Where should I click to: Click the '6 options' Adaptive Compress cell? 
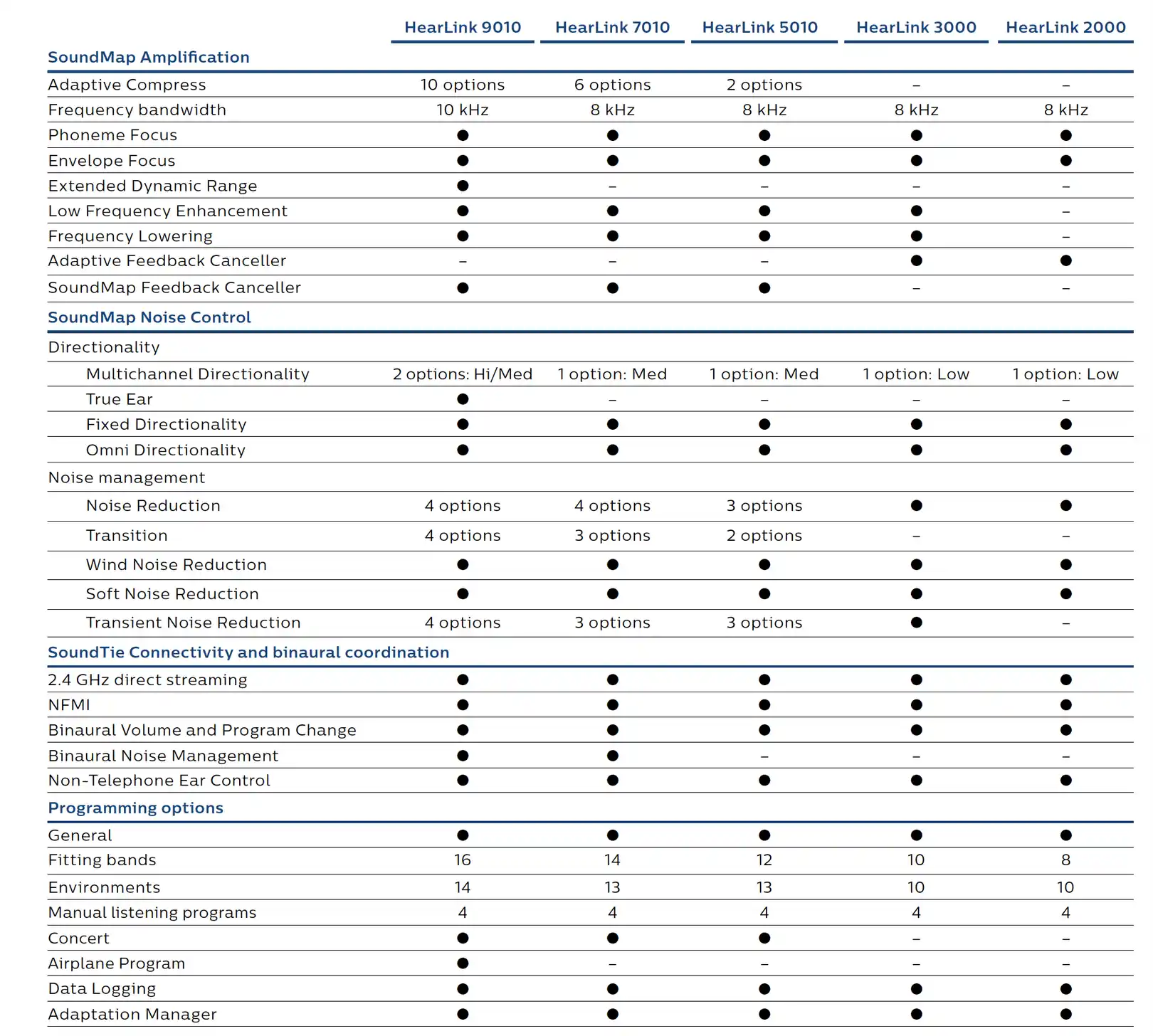click(x=612, y=85)
